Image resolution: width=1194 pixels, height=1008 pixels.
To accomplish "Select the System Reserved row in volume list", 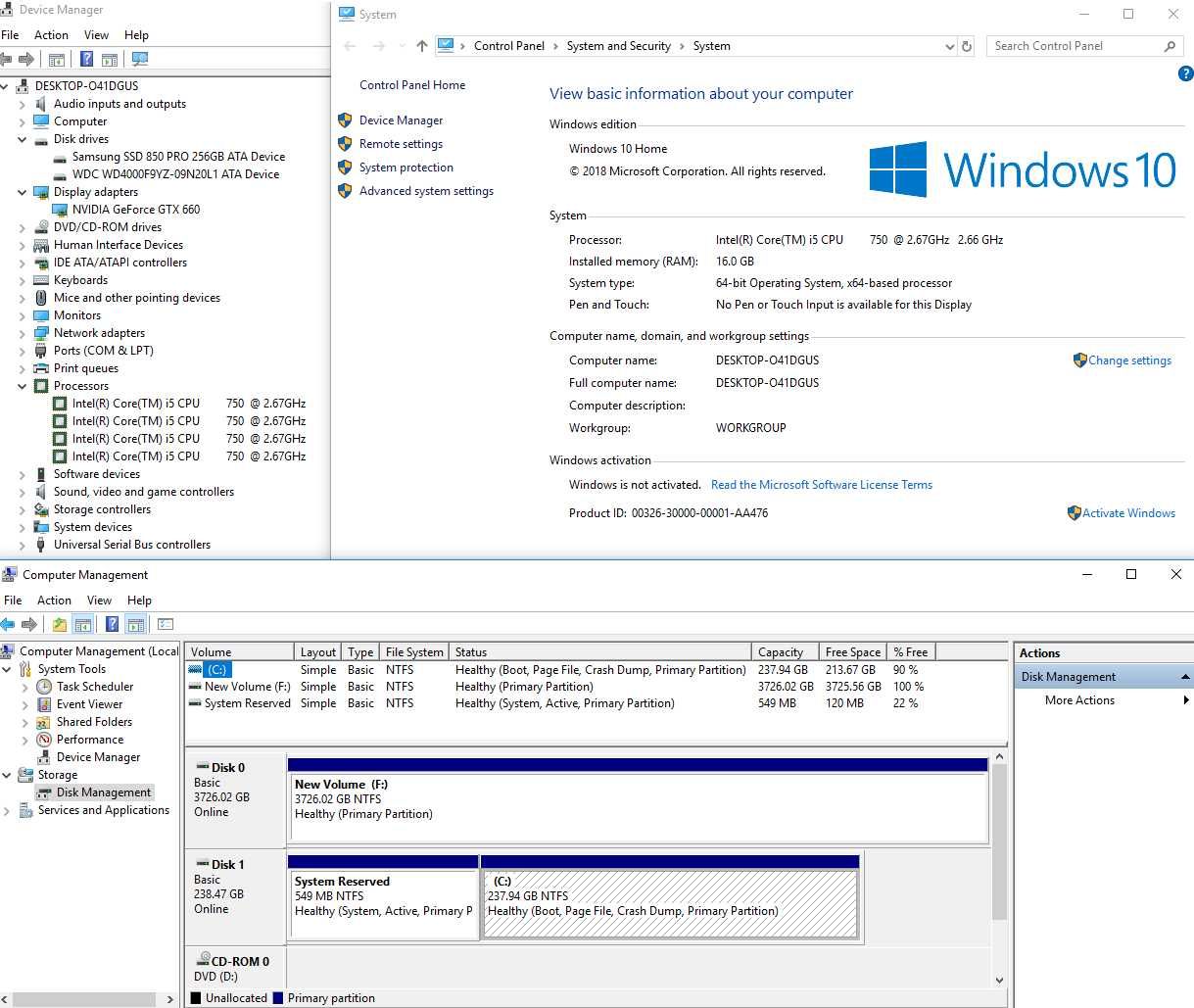I will pos(596,703).
